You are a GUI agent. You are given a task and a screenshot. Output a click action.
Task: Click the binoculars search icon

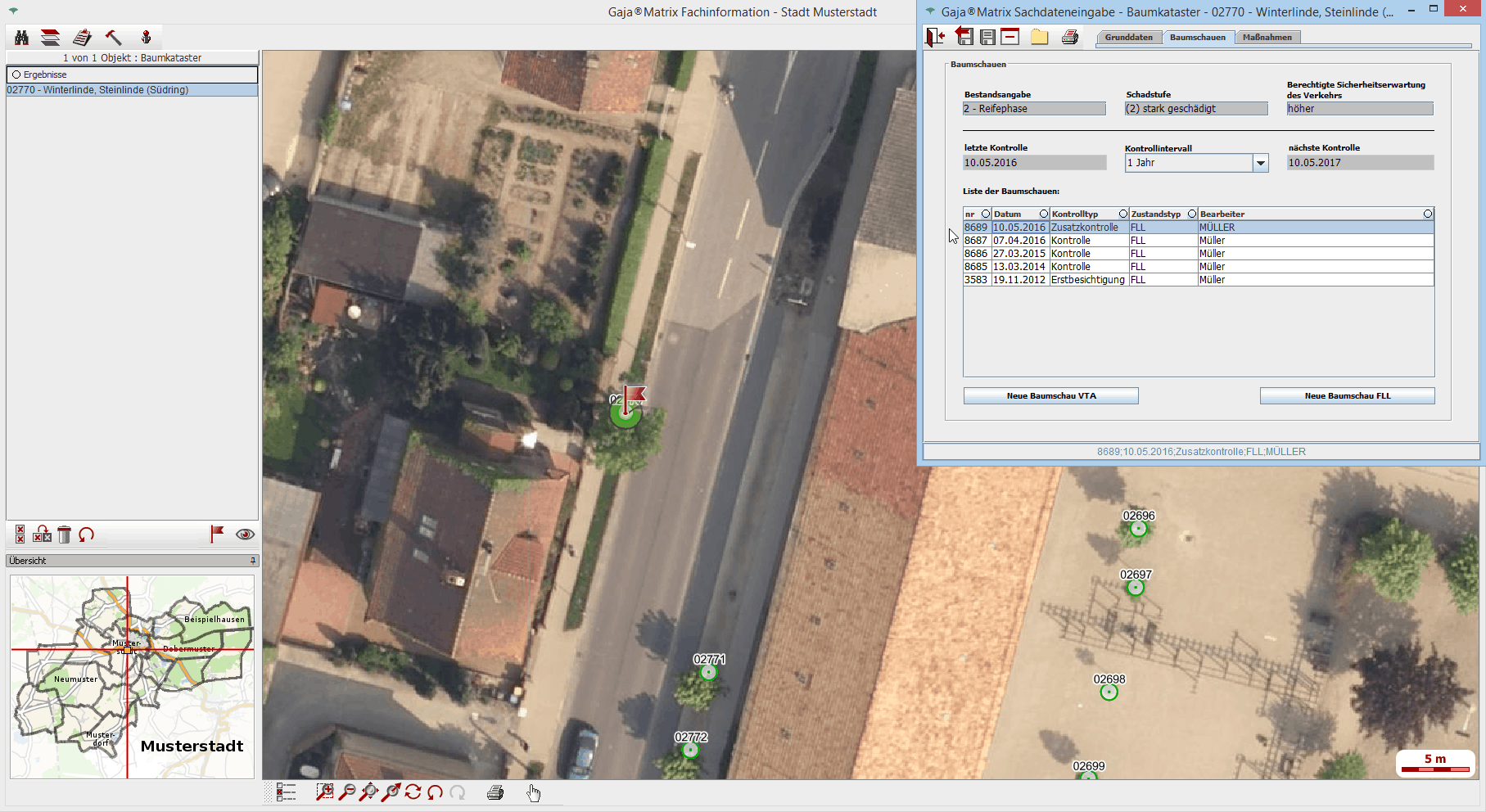point(22,38)
